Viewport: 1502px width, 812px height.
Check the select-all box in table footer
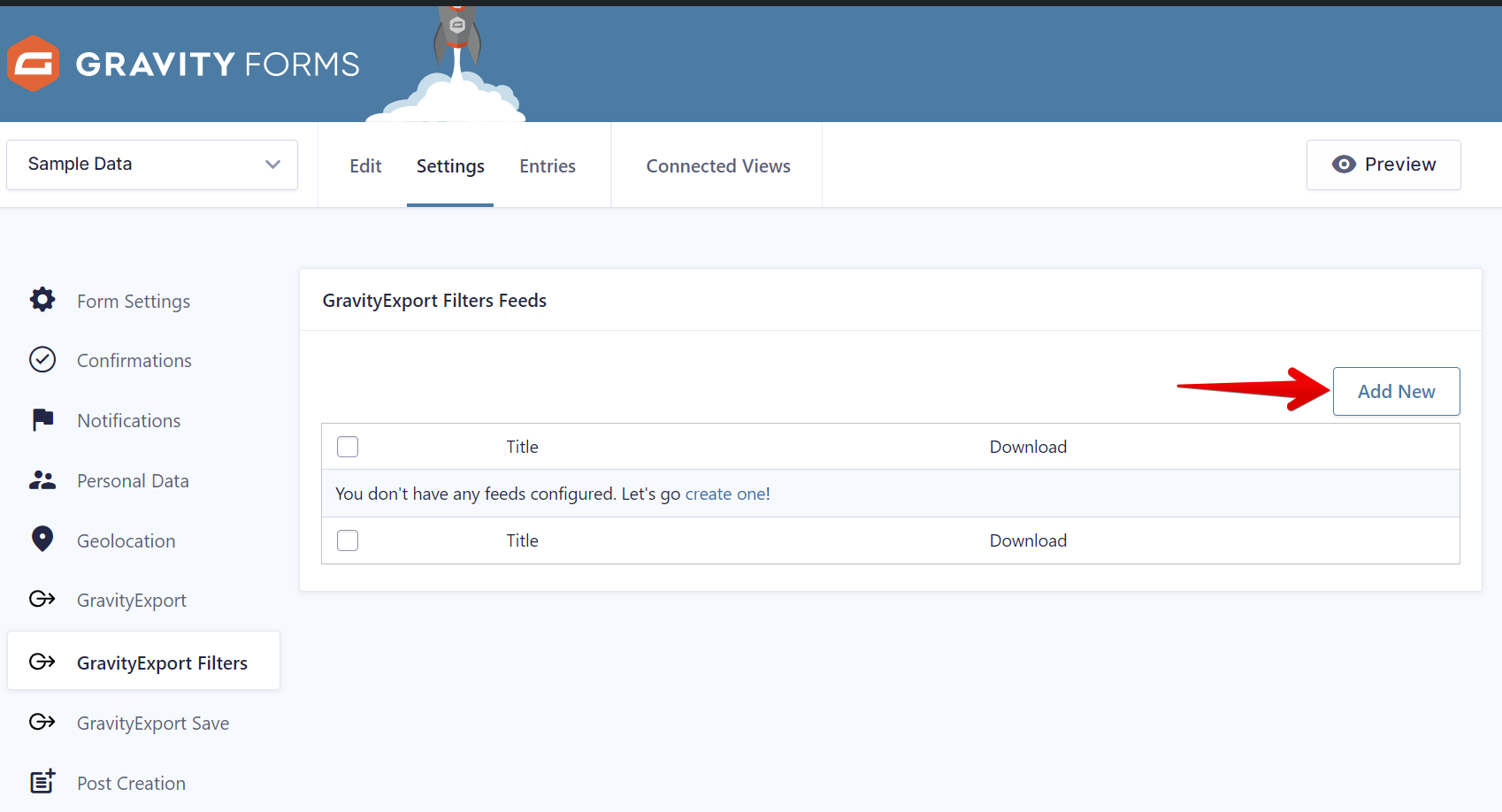point(348,540)
